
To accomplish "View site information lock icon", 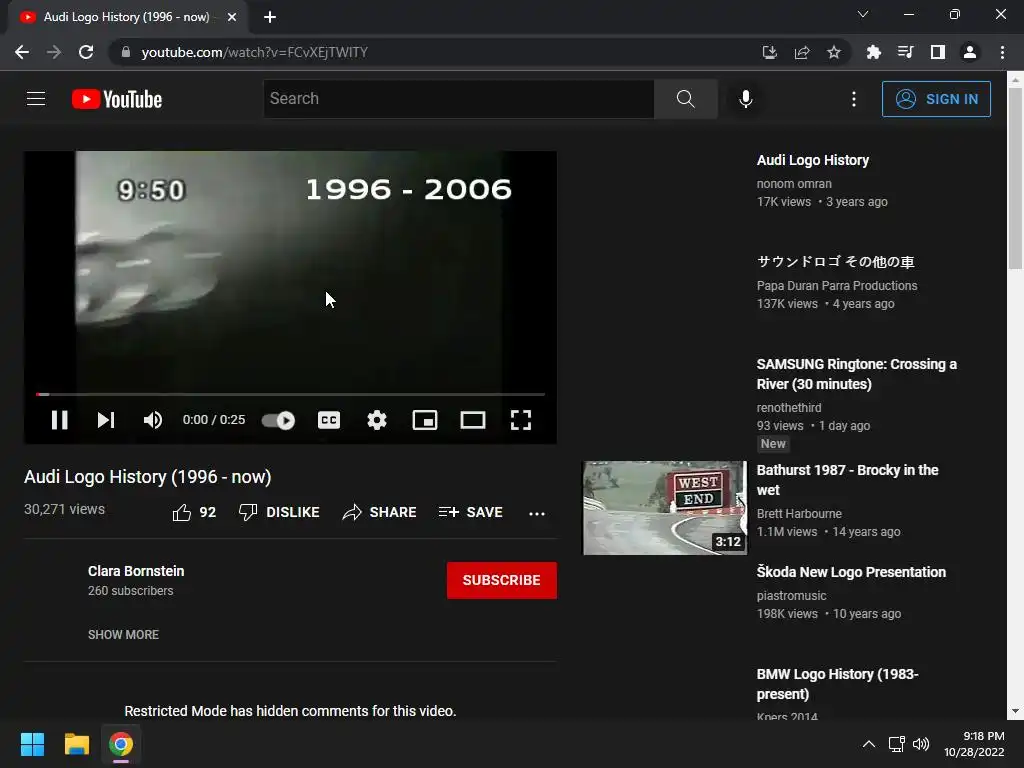I will tap(126, 52).
